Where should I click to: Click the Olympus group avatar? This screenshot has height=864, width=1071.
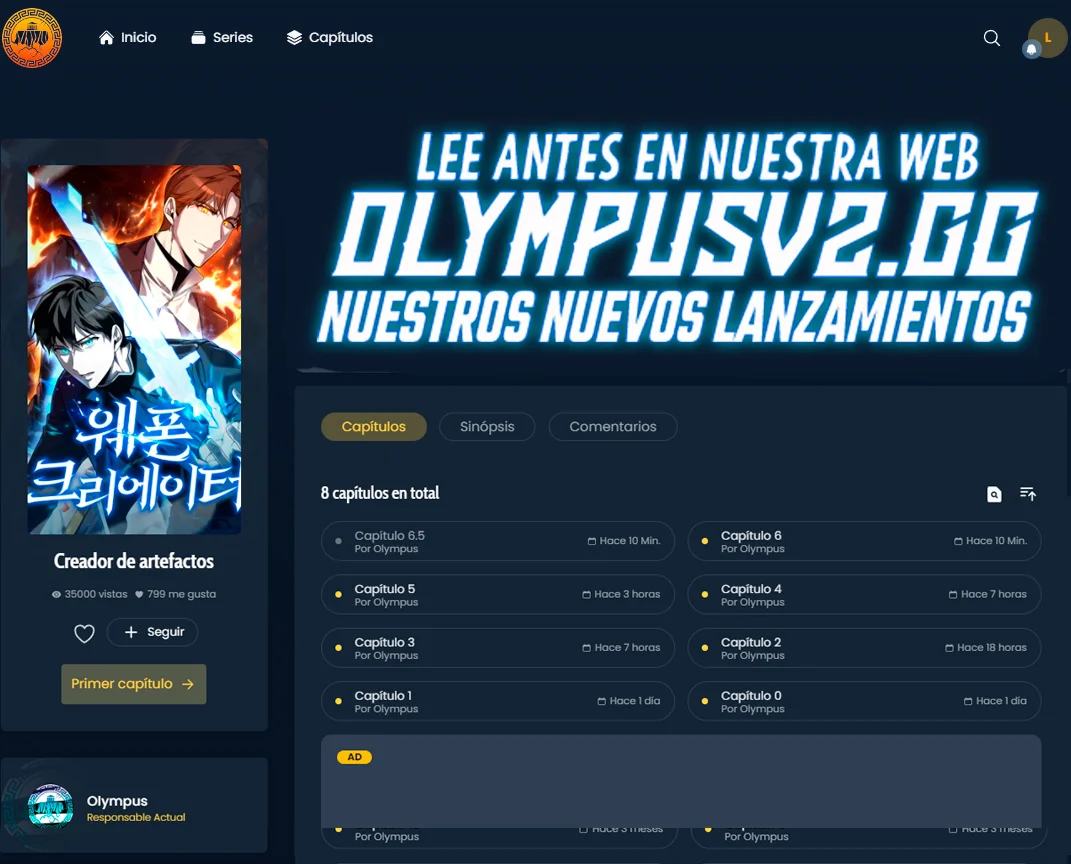click(50, 807)
